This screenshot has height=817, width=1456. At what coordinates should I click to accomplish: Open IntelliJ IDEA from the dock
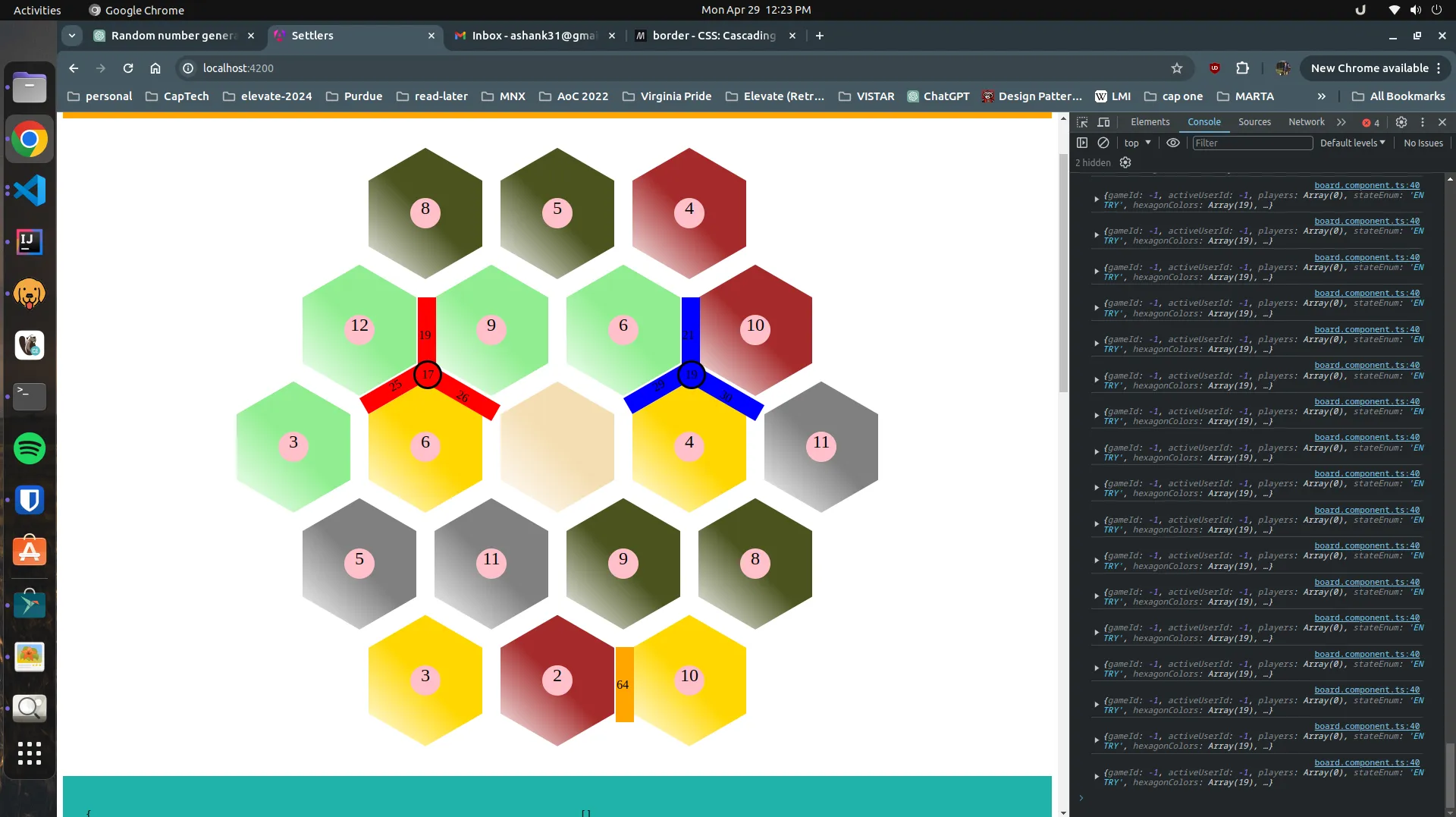coord(30,242)
